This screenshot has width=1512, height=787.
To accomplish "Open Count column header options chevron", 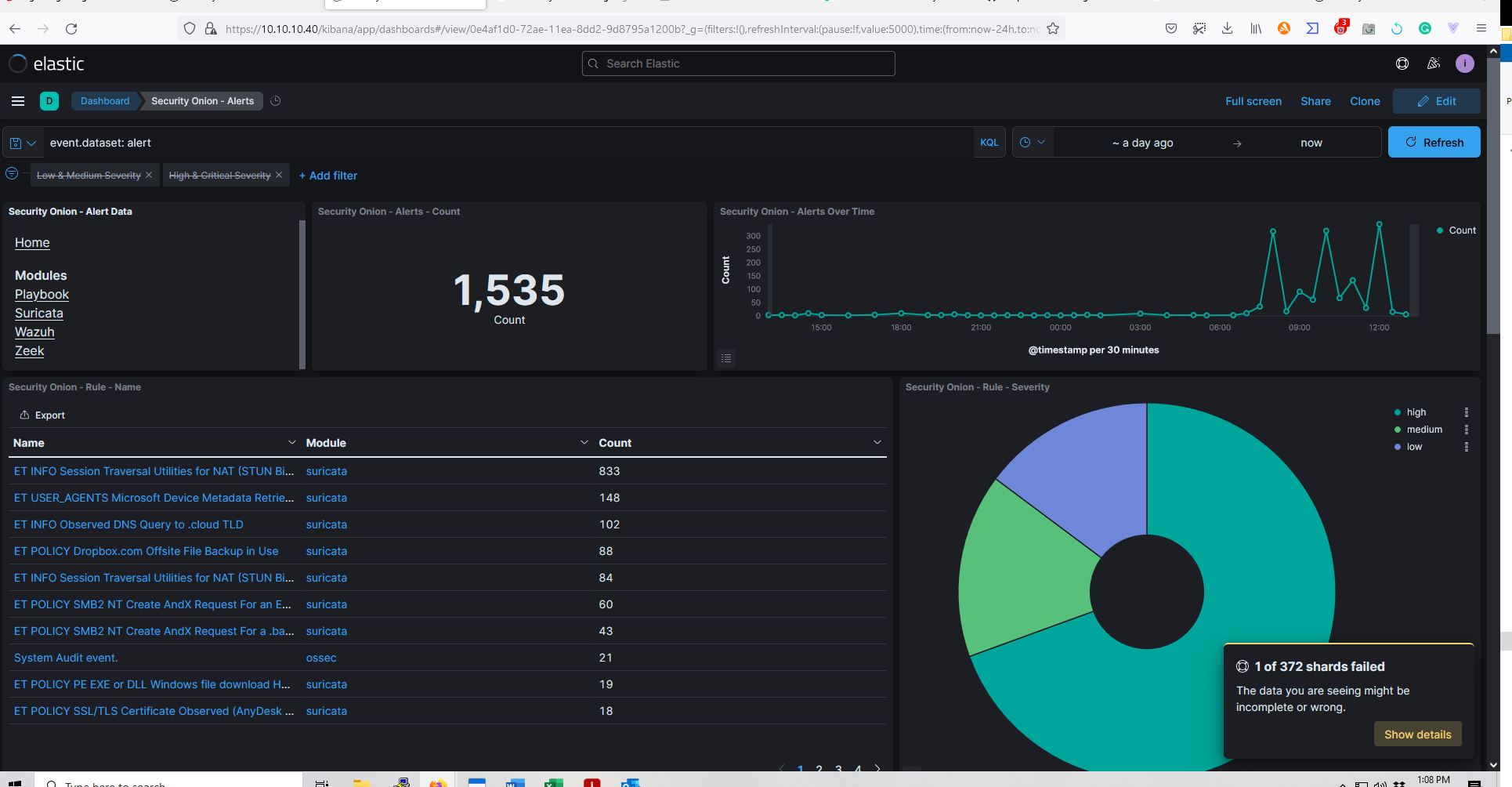I will pos(877,443).
